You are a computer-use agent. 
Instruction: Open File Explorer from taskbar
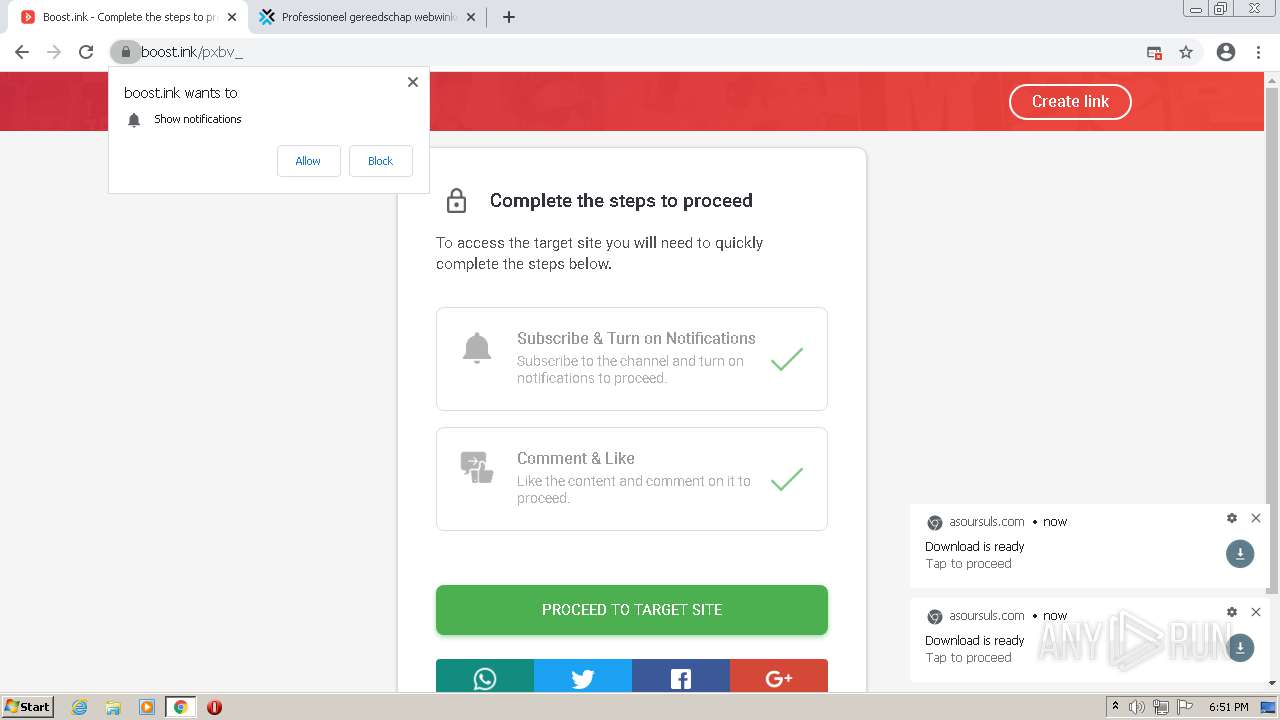tap(113, 707)
